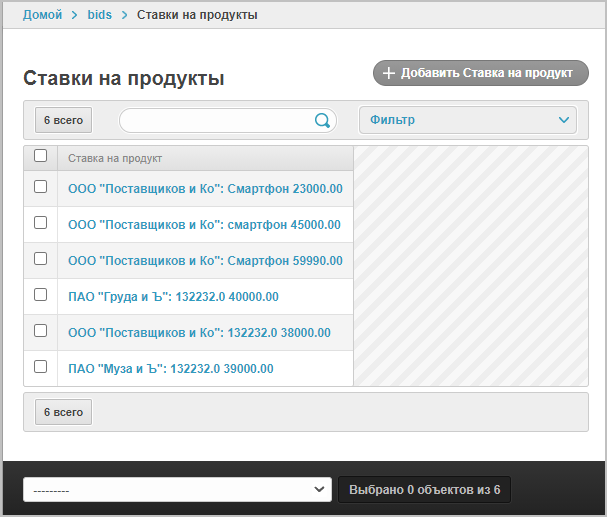Open the bids breadcrumb link

[x=100, y=15]
